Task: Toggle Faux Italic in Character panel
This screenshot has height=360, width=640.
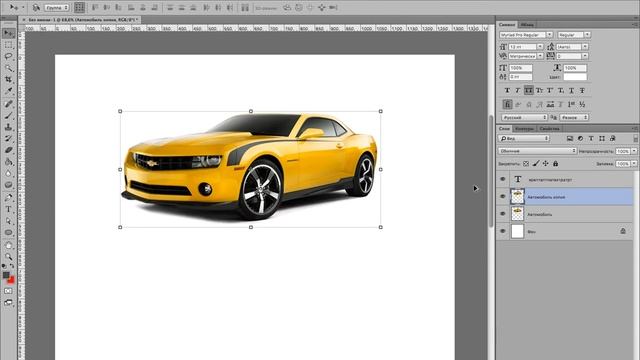Action: pyautogui.click(x=518, y=90)
